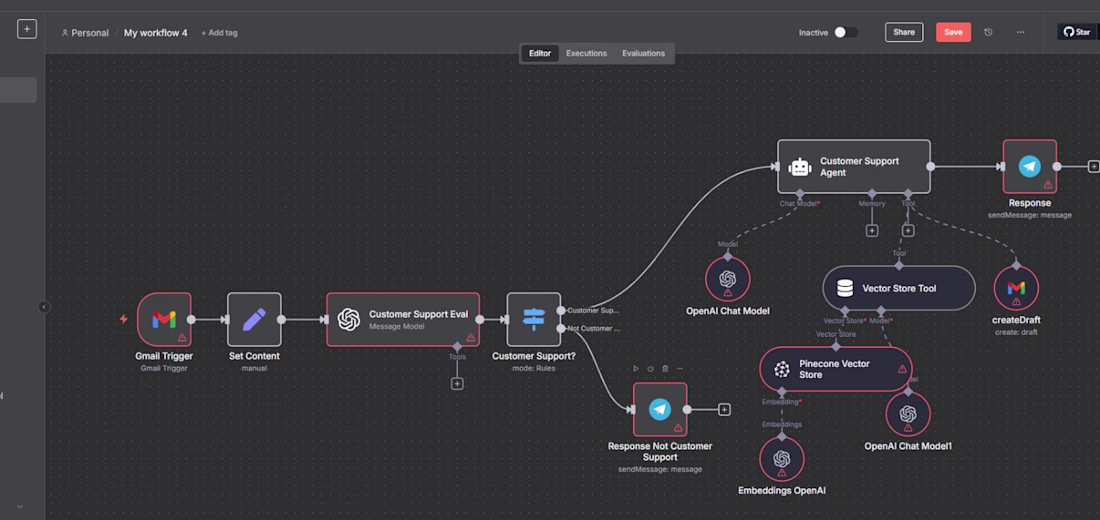Image resolution: width=1100 pixels, height=520 pixels.
Task: Click Add tag
Action: point(220,32)
